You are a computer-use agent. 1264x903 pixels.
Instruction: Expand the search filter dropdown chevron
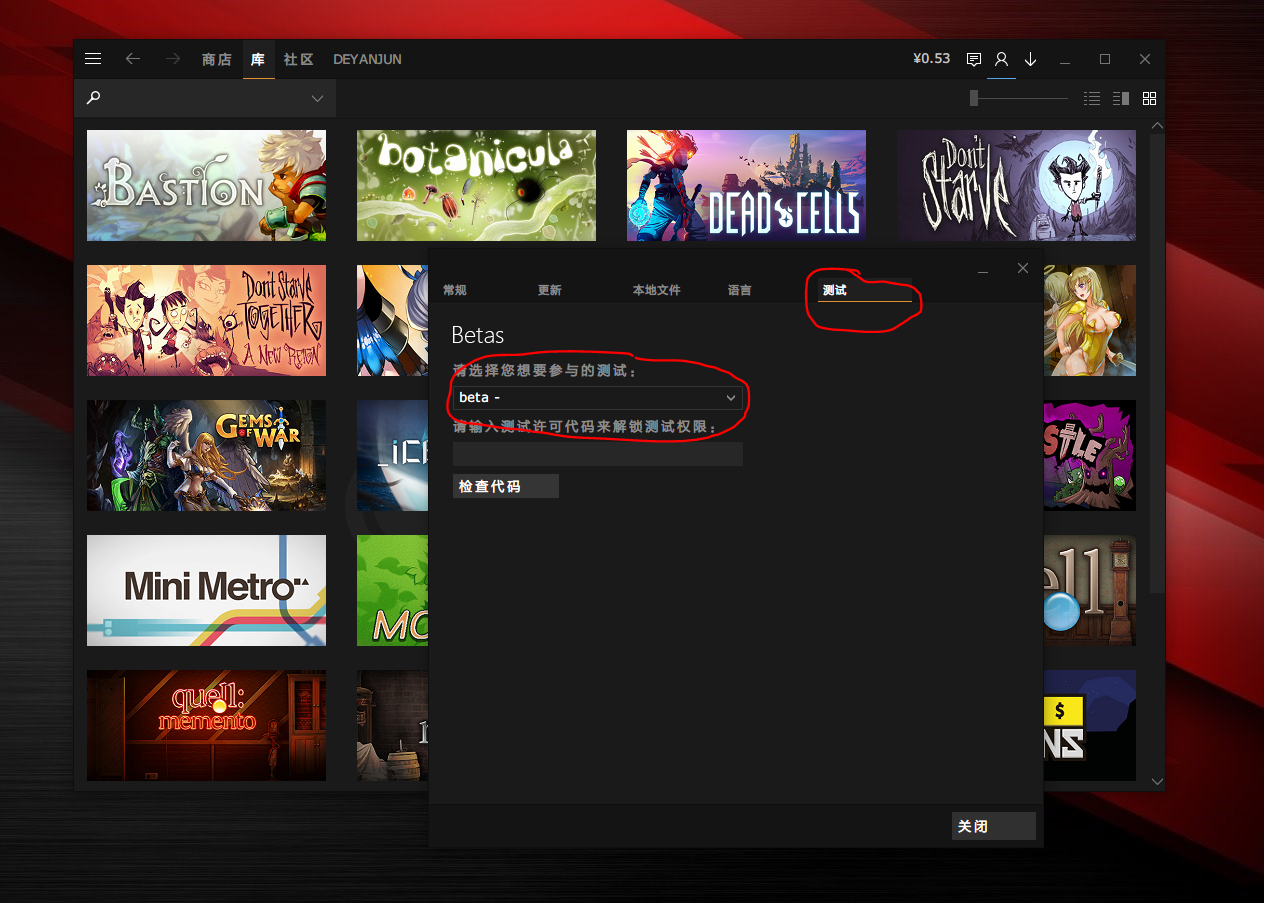317,98
